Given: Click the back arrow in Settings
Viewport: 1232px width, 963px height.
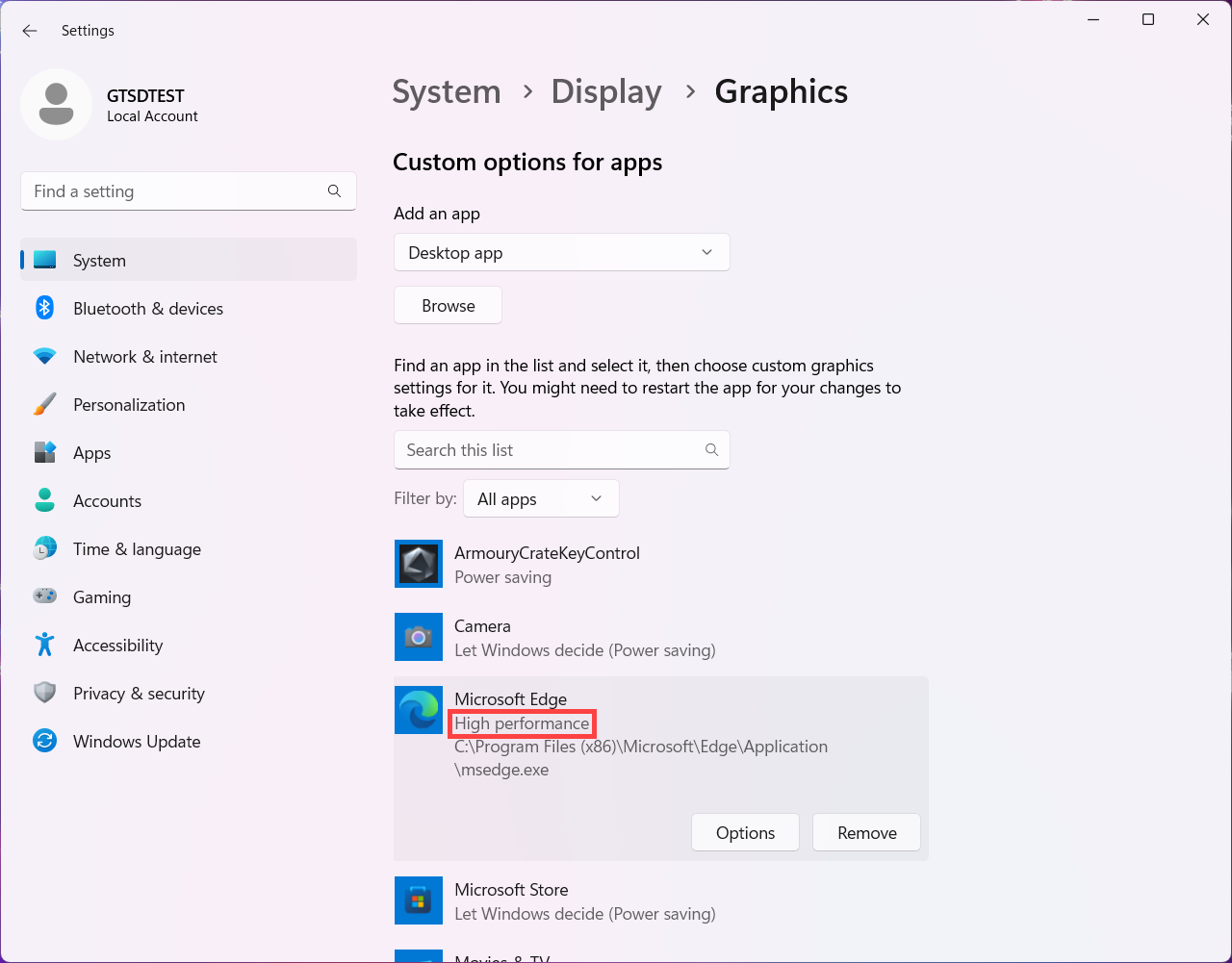Looking at the screenshot, I should tap(30, 31).
